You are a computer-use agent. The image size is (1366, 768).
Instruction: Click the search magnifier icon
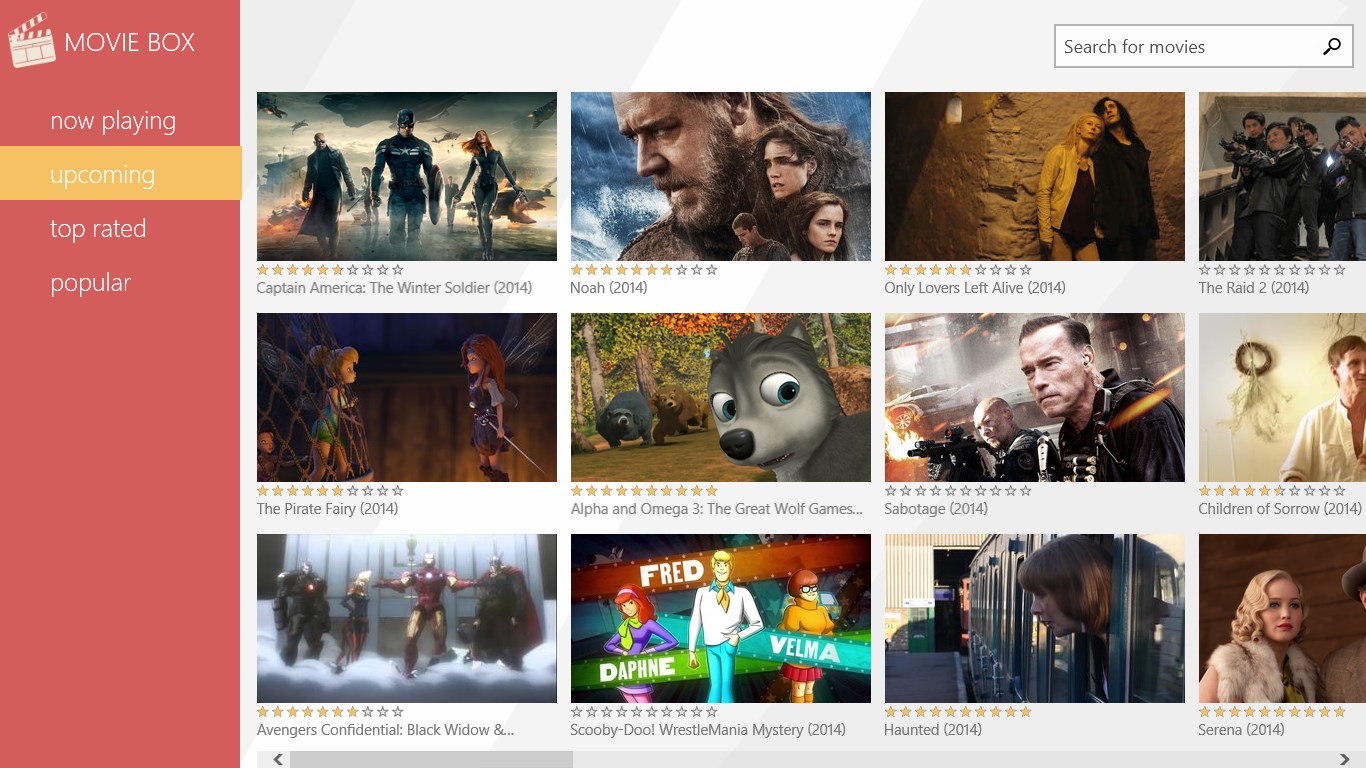point(1331,46)
